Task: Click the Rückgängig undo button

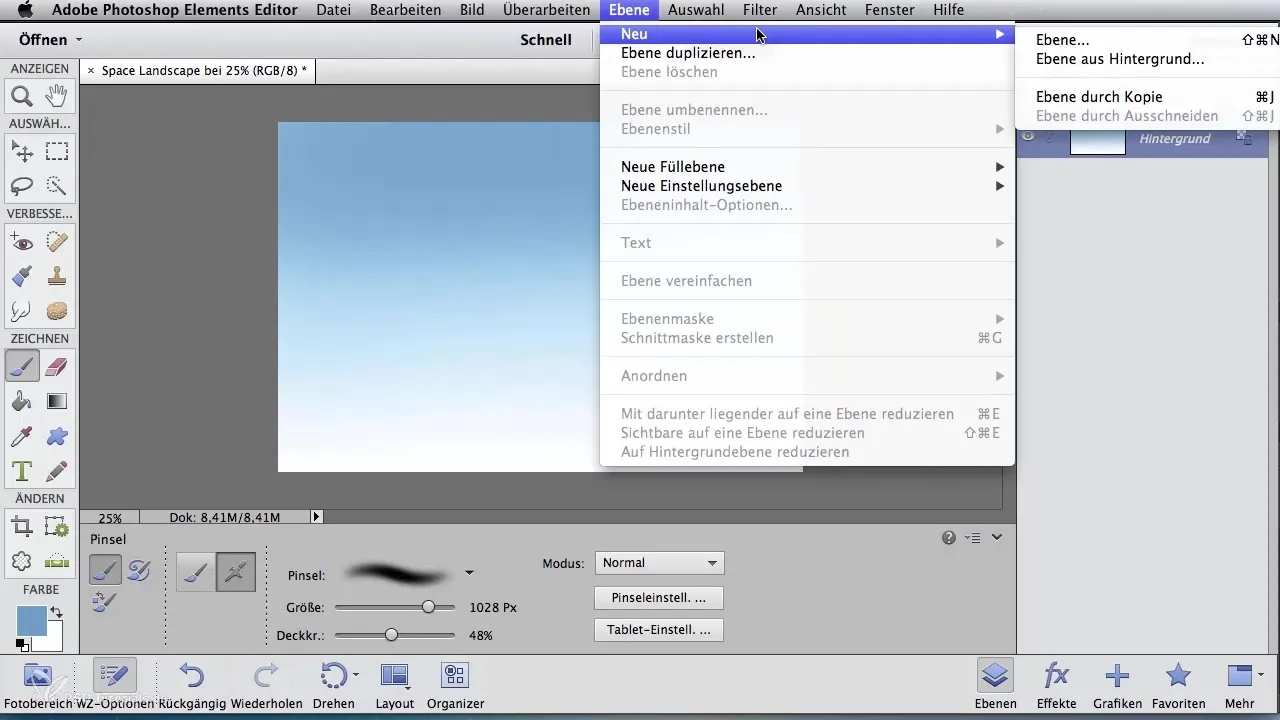Action: tap(192, 686)
